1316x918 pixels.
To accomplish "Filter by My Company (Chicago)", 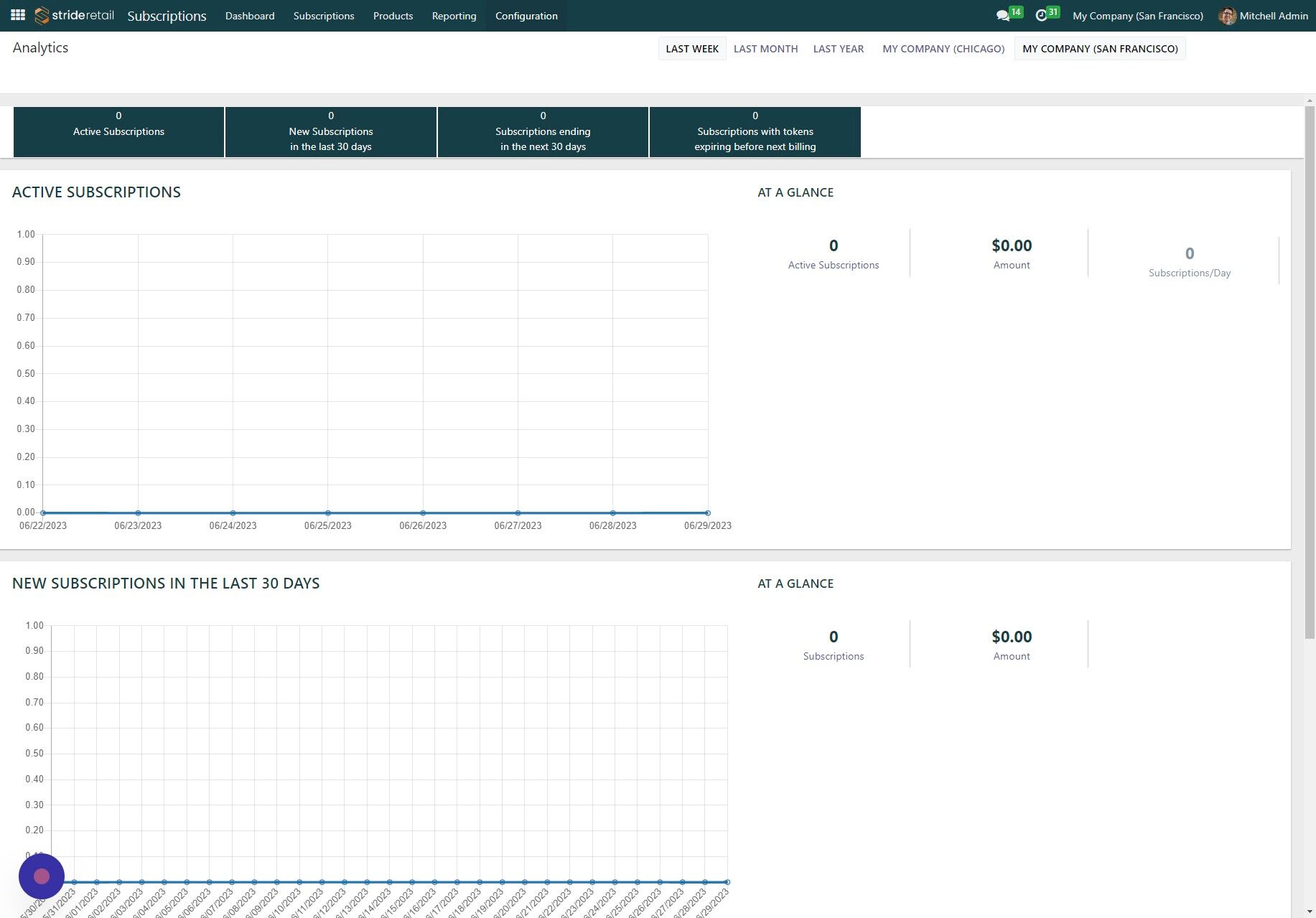I will click(x=943, y=49).
